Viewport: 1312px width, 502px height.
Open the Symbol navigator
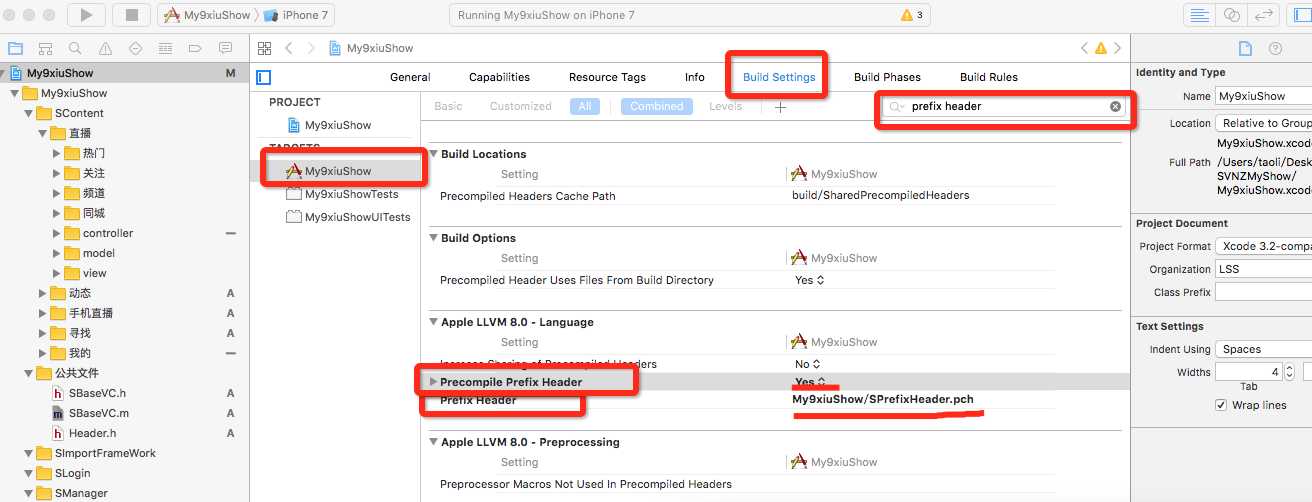pos(45,48)
